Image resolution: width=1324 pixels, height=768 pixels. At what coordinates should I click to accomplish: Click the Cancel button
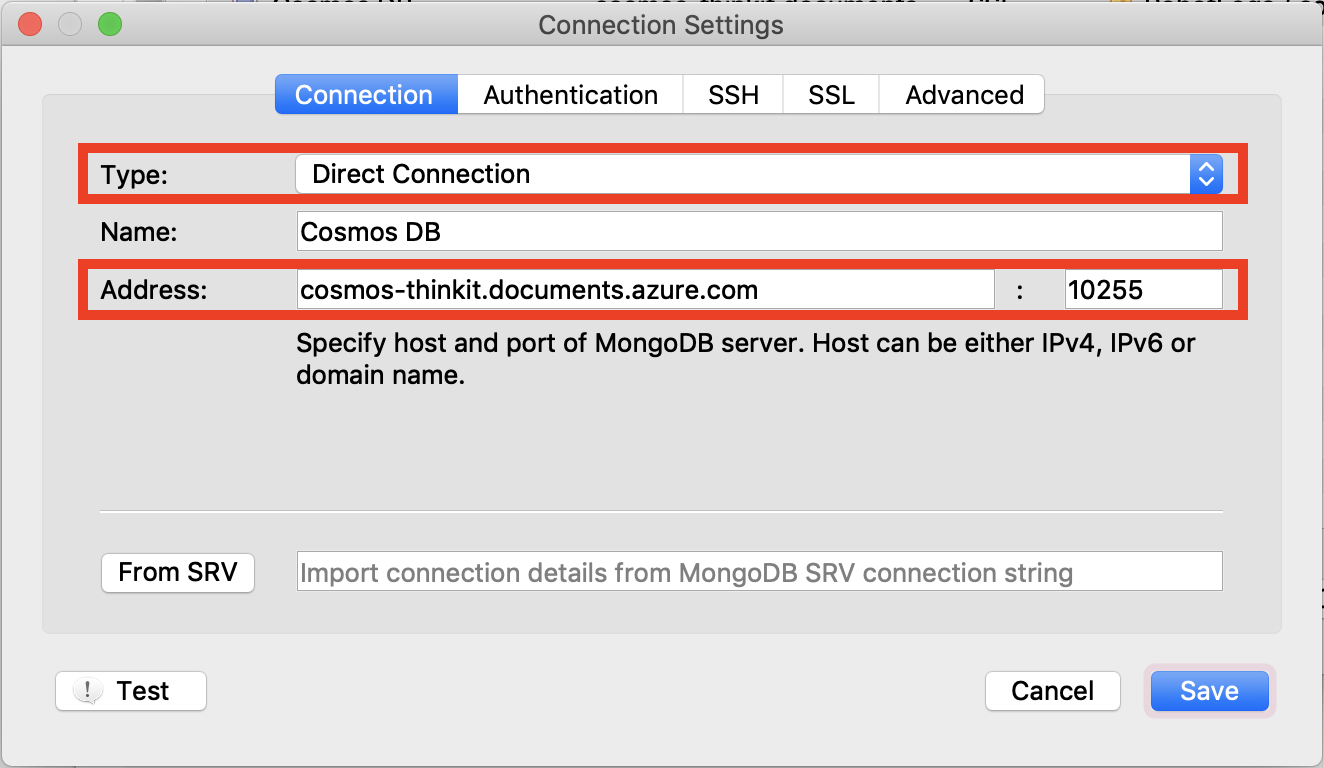1052,691
